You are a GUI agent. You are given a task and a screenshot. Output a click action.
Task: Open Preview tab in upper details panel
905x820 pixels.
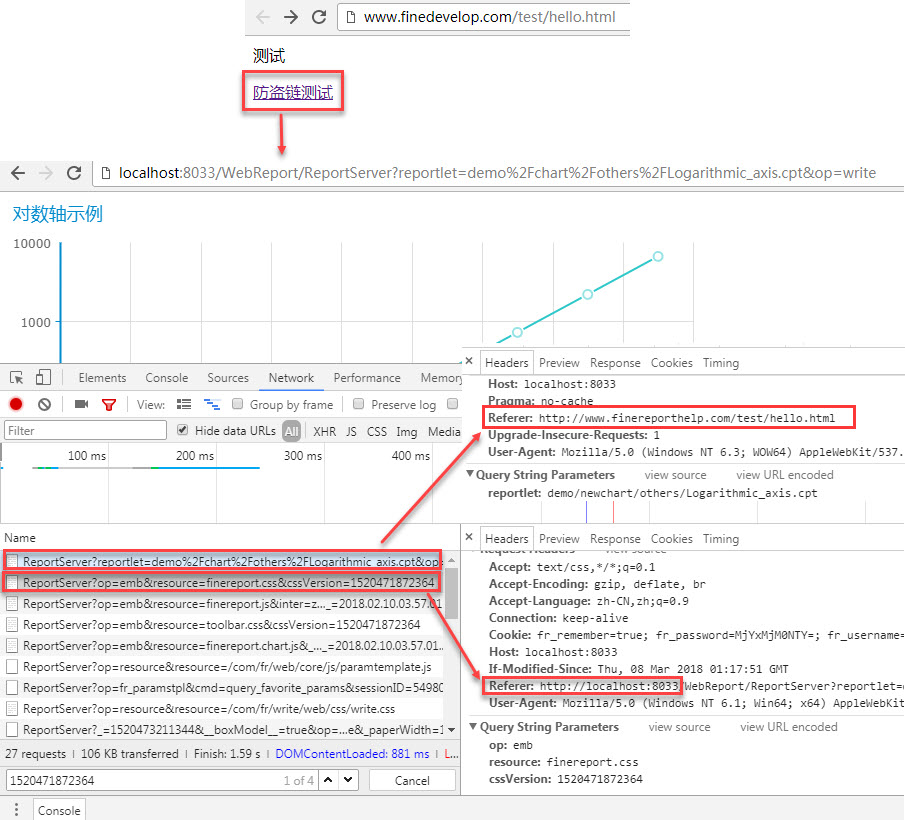coord(559,363)
